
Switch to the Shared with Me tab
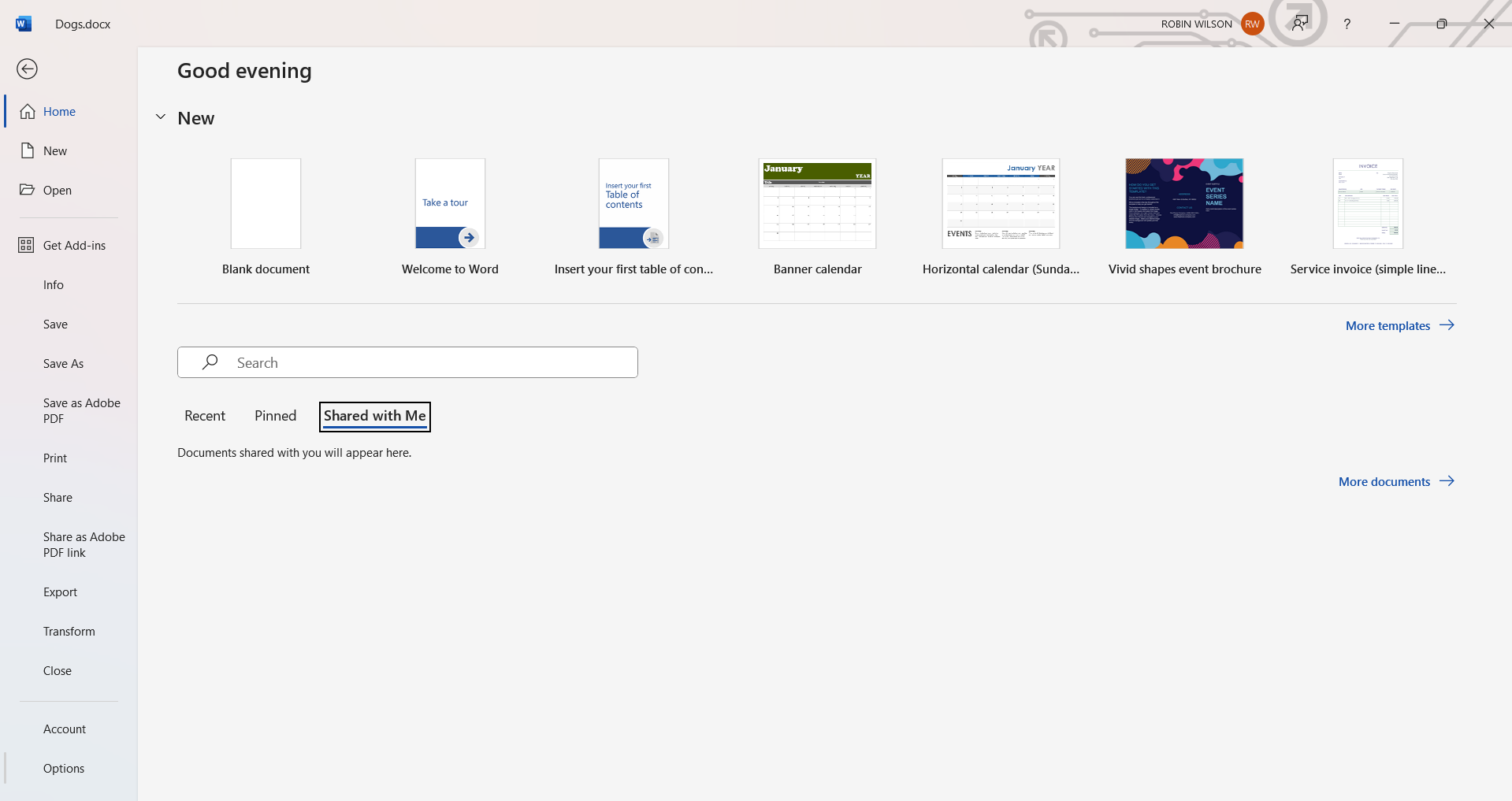pos(374,416)
